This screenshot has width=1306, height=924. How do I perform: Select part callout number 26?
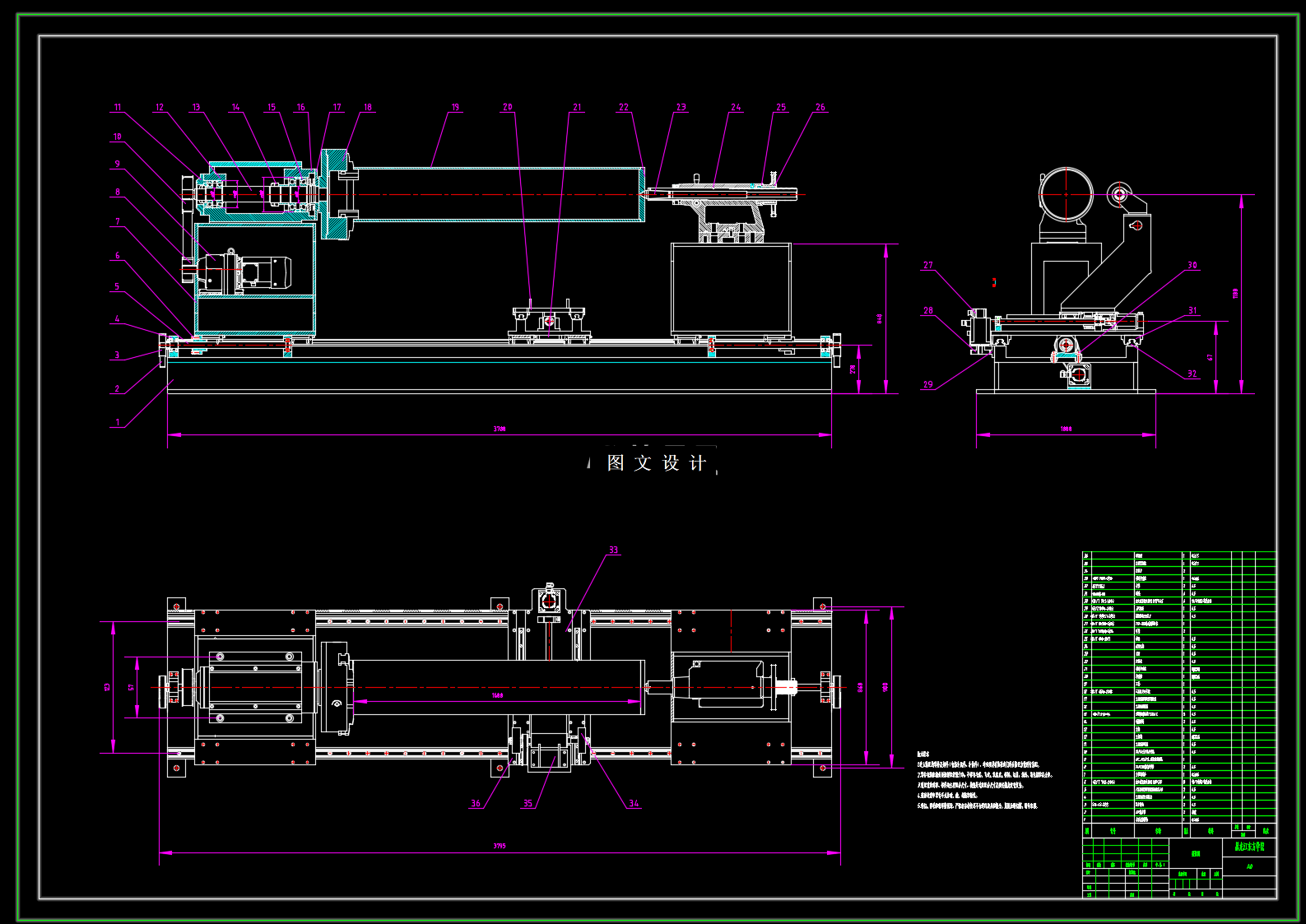click(820, 108)
